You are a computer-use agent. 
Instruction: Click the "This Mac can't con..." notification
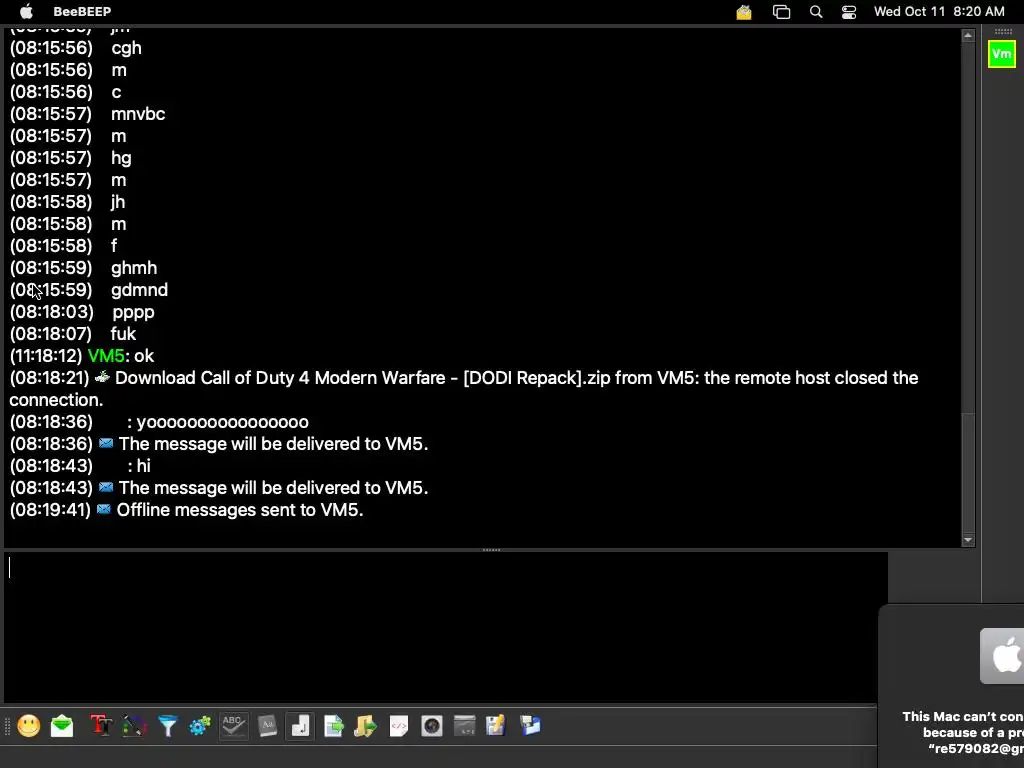[952, 686]
